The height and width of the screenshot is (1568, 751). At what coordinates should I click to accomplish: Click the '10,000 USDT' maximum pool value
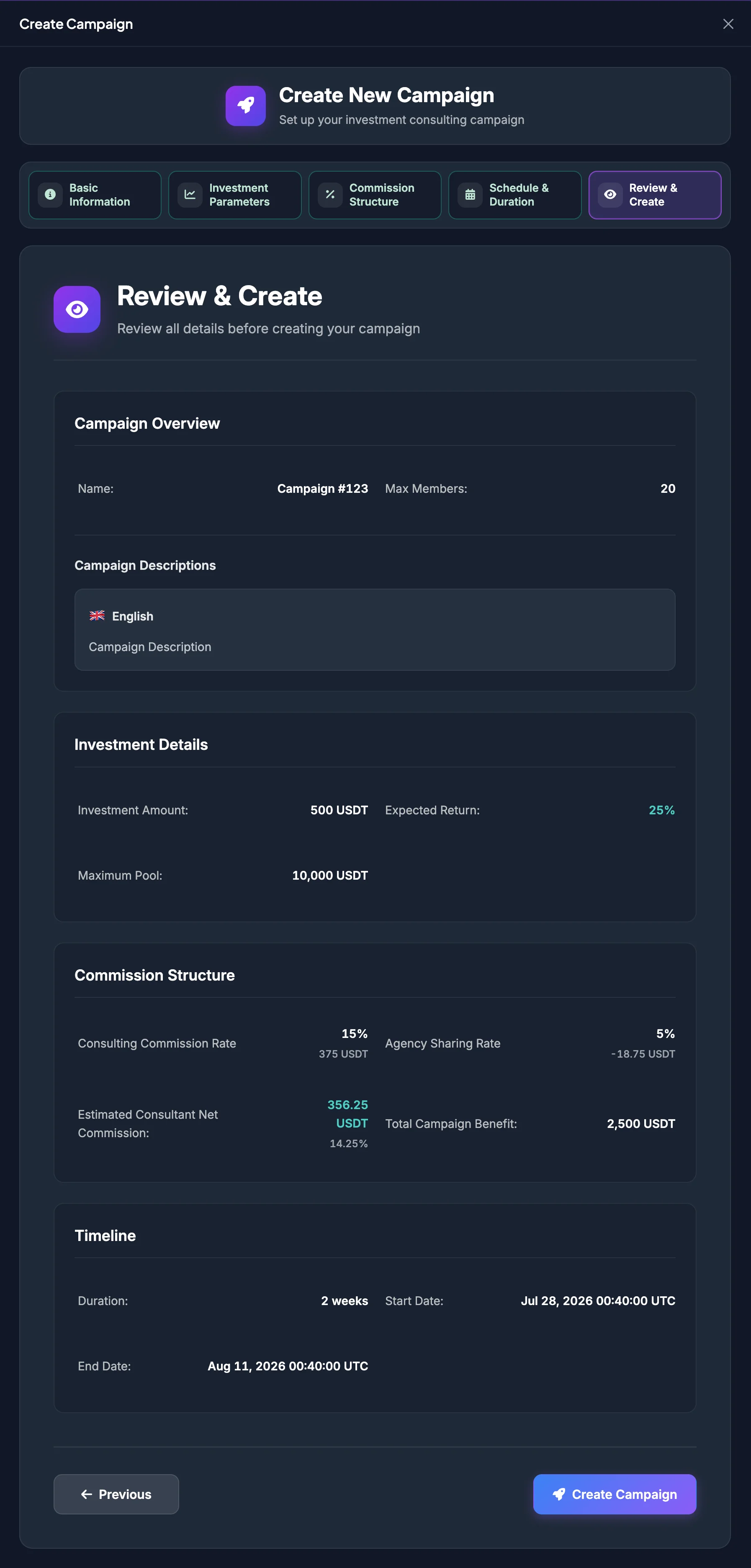pyautogui.click(x=330, y=875)
